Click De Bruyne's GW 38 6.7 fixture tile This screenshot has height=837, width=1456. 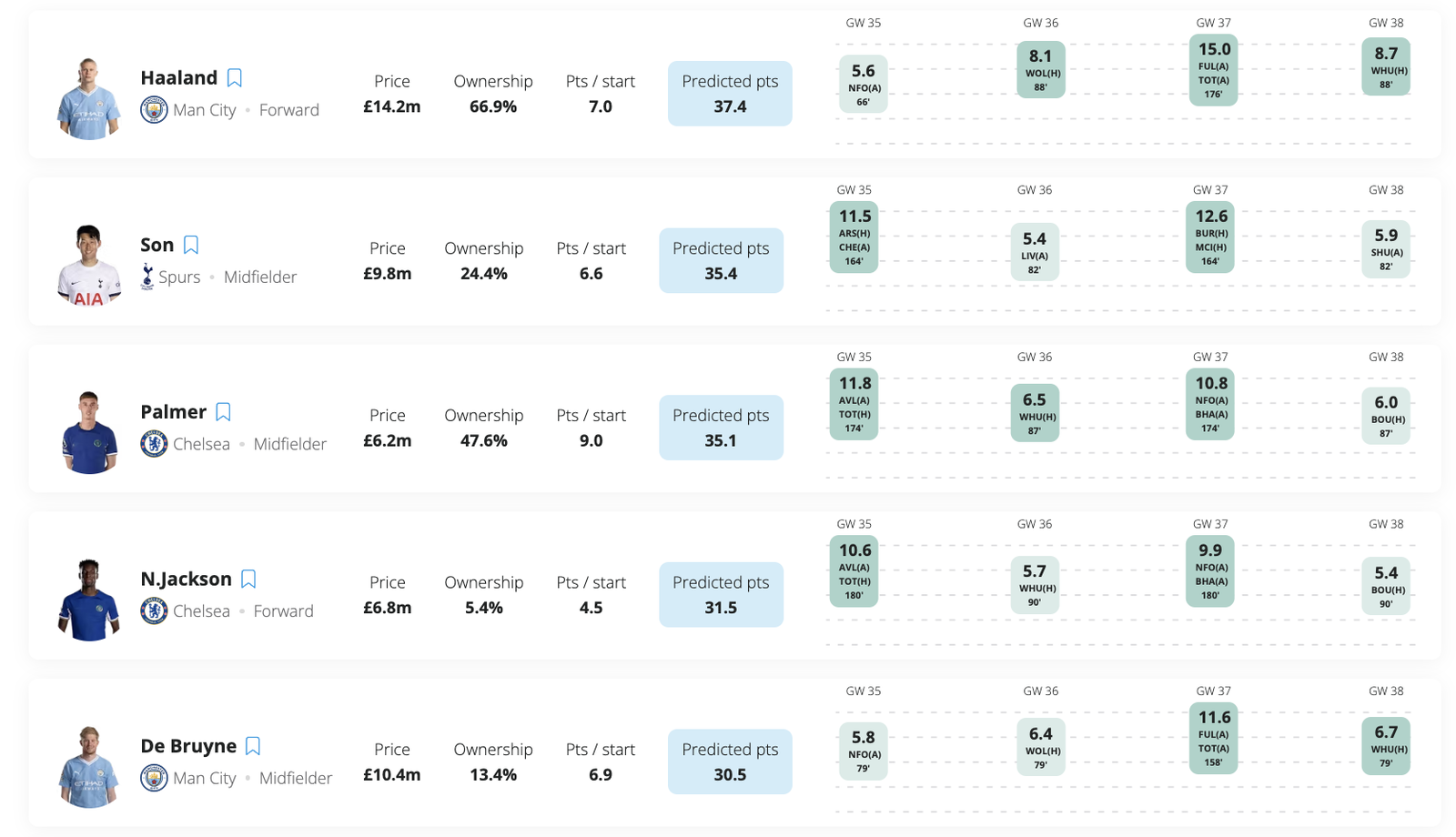1386,746
